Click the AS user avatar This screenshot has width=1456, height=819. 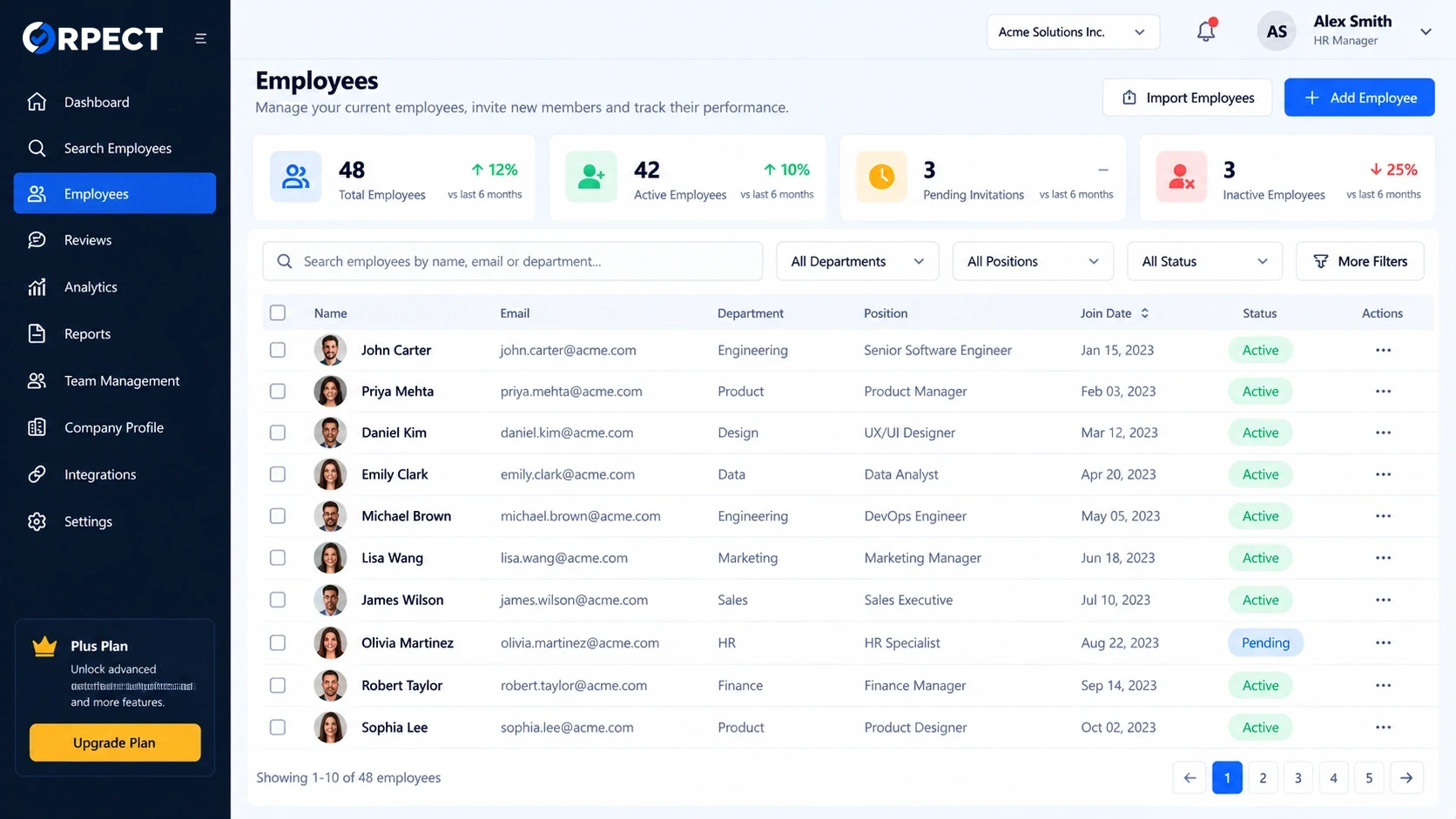click(x=1277, y=31)
